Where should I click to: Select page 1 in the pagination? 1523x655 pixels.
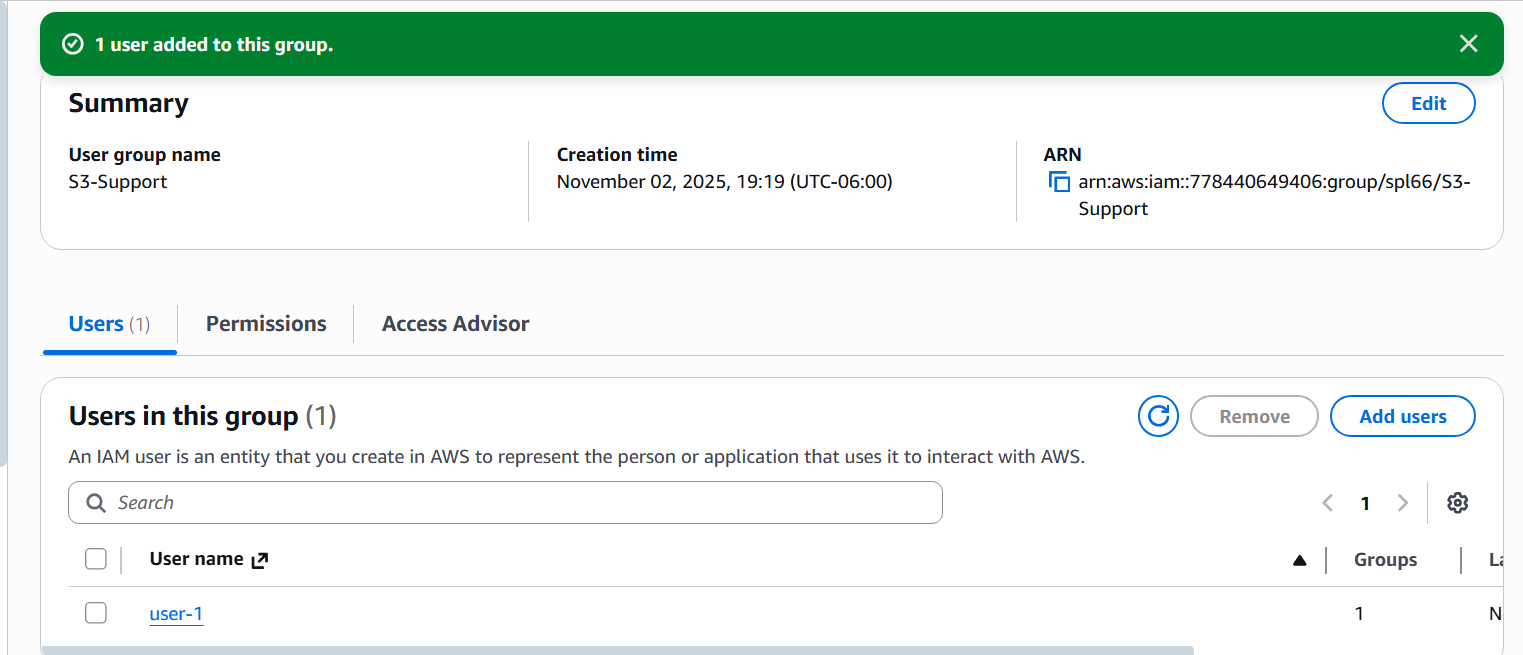pos(1365,503)
